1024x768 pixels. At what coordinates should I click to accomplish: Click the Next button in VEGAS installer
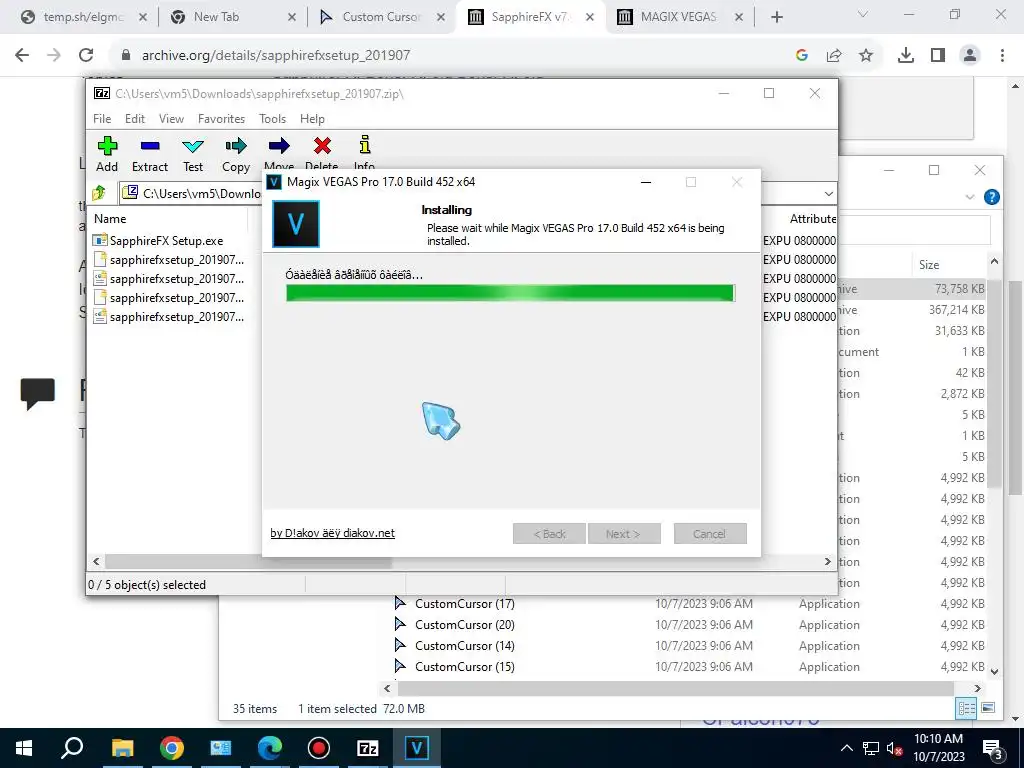[624, 534]
